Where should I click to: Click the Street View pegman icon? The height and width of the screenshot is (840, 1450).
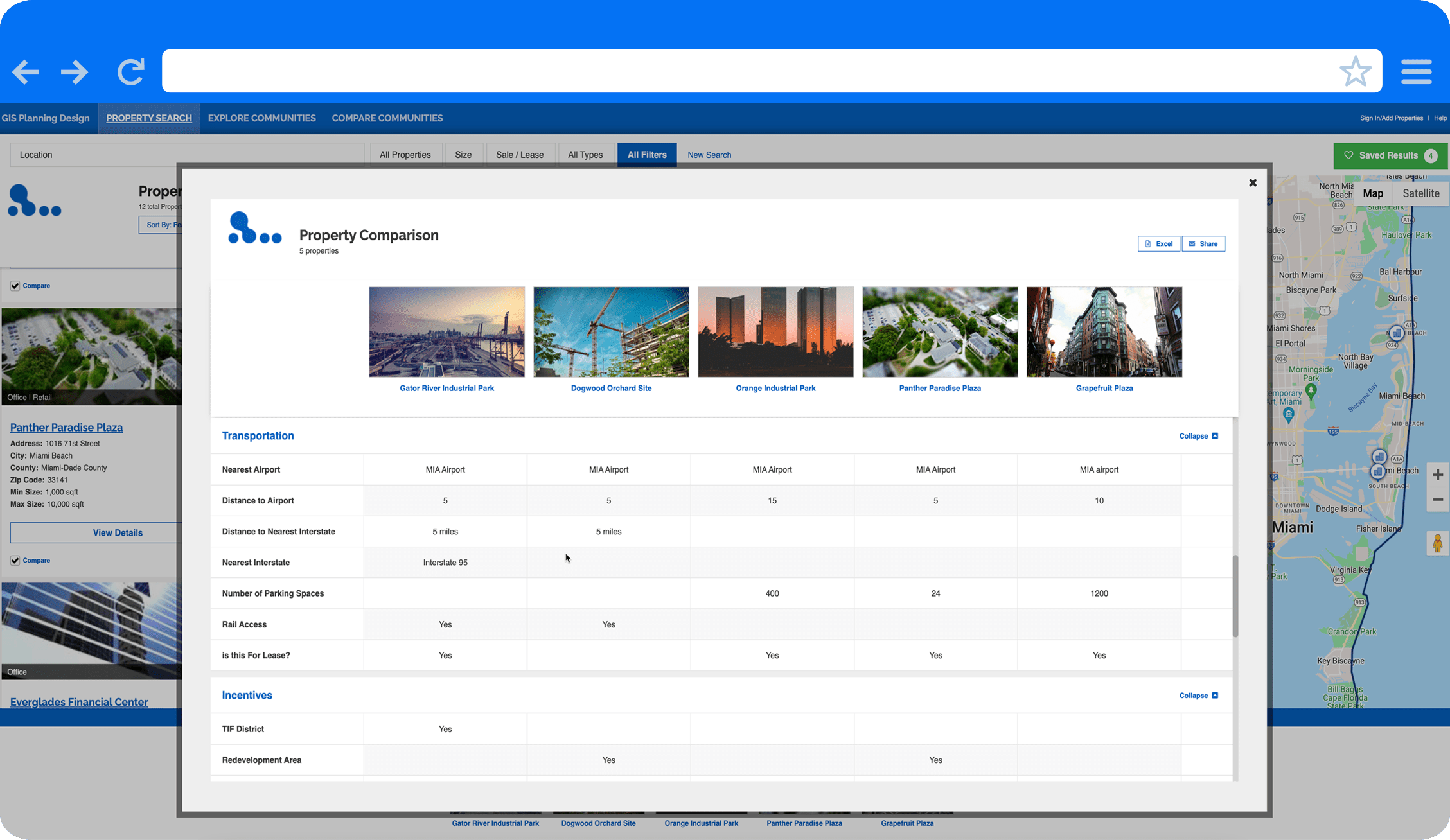(x=1437, y=543)
